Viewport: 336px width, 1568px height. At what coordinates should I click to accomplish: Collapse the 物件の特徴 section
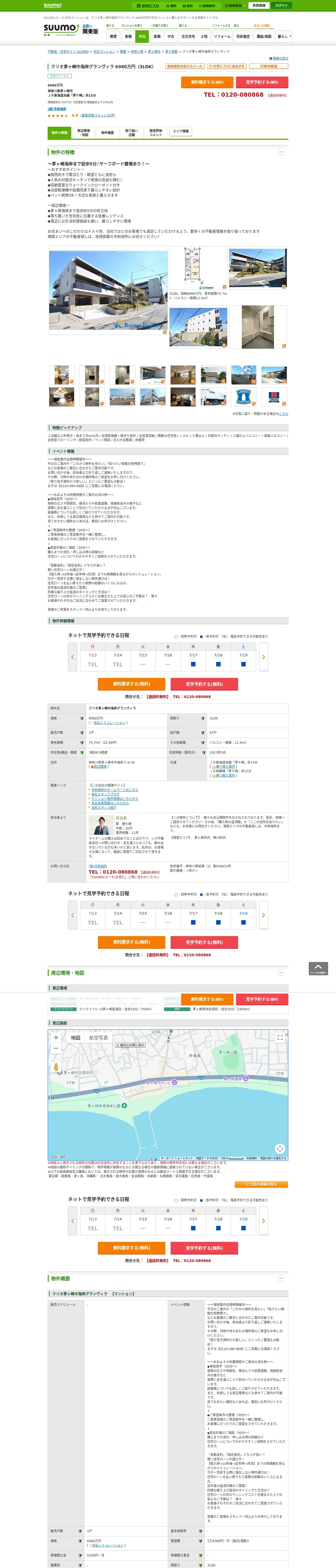[x=281, y=152]
